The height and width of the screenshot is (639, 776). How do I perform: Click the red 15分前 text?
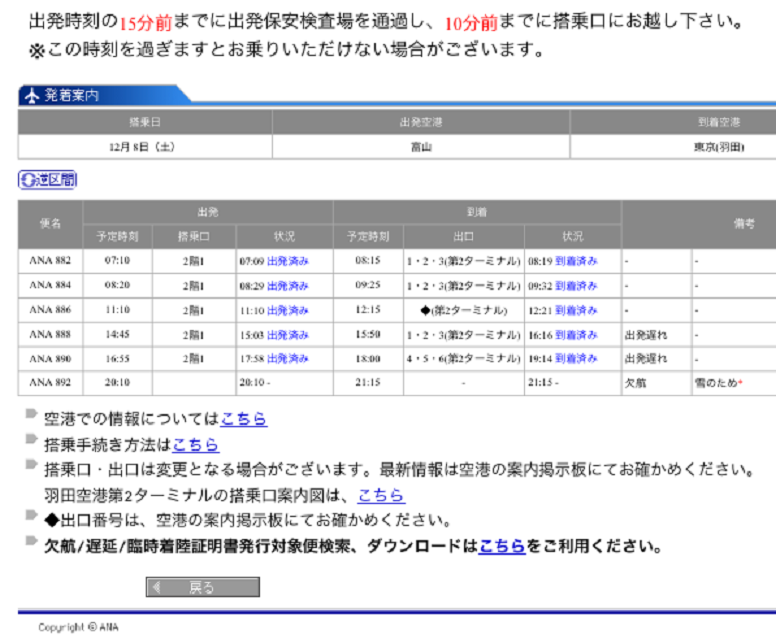pos(146,23)
